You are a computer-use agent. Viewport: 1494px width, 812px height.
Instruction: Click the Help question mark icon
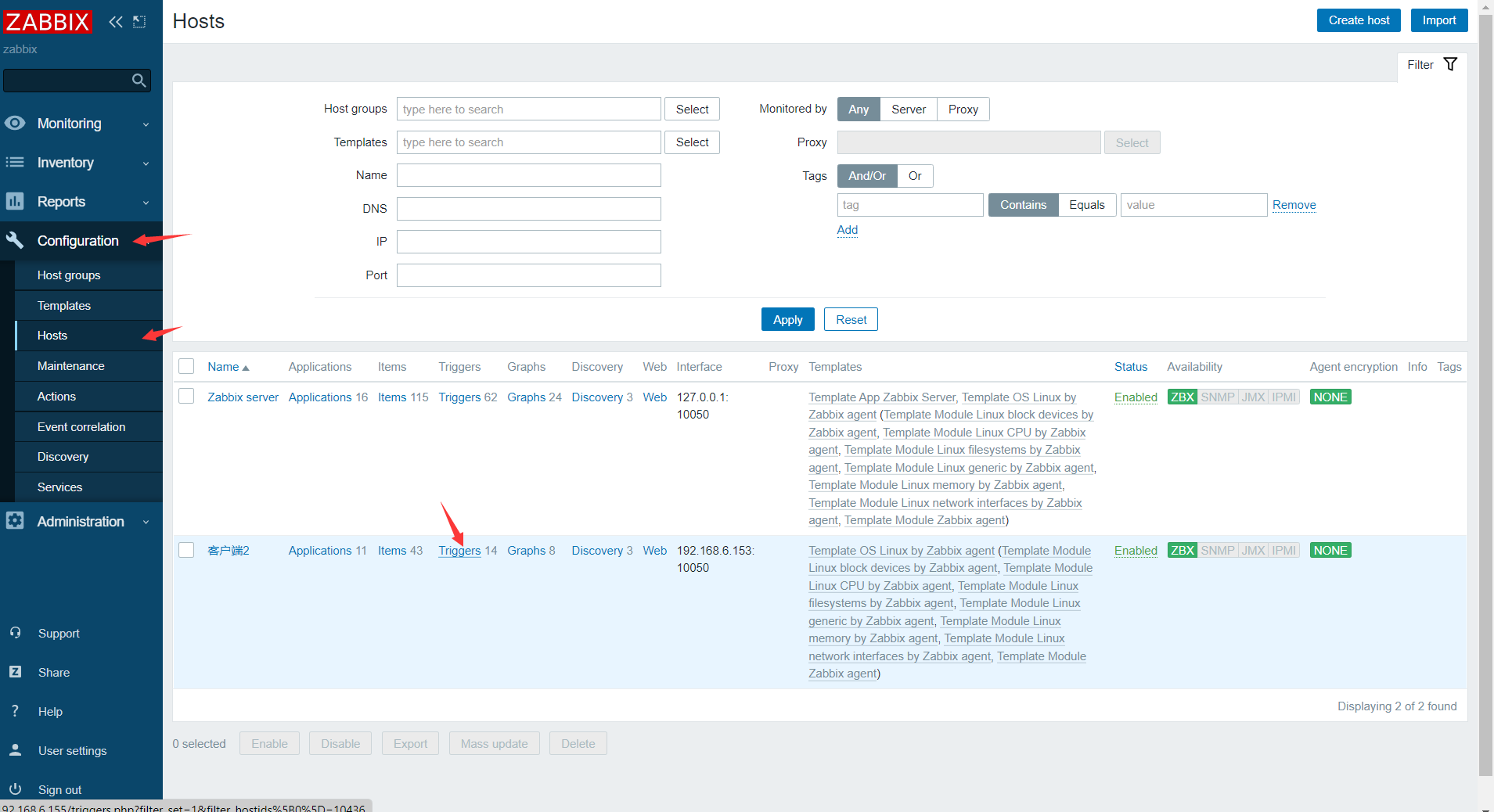[15, 711]
